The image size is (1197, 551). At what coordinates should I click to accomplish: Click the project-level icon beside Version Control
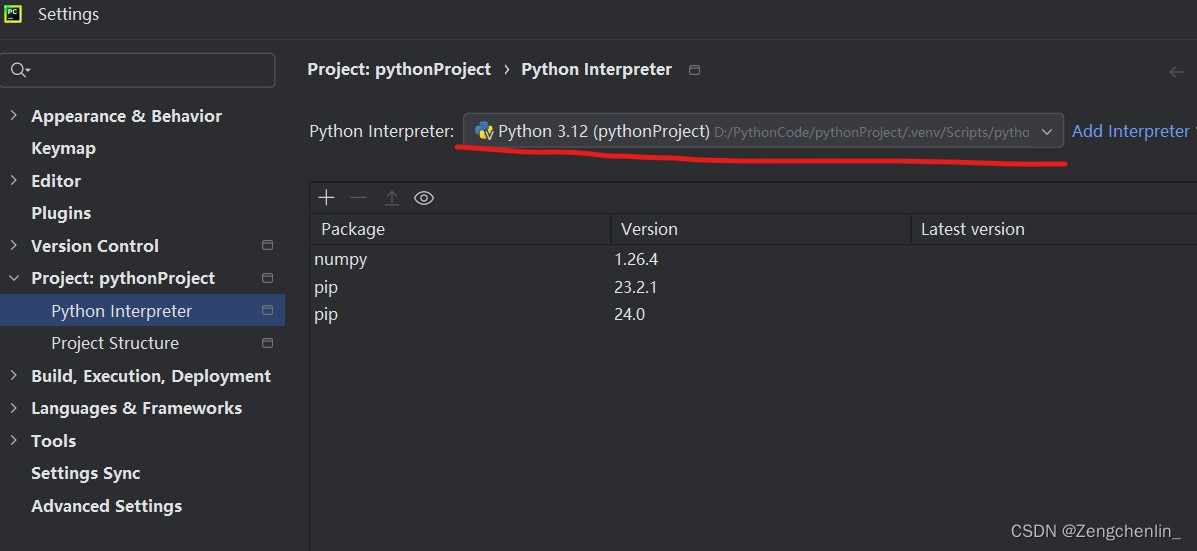pos(267,246)
